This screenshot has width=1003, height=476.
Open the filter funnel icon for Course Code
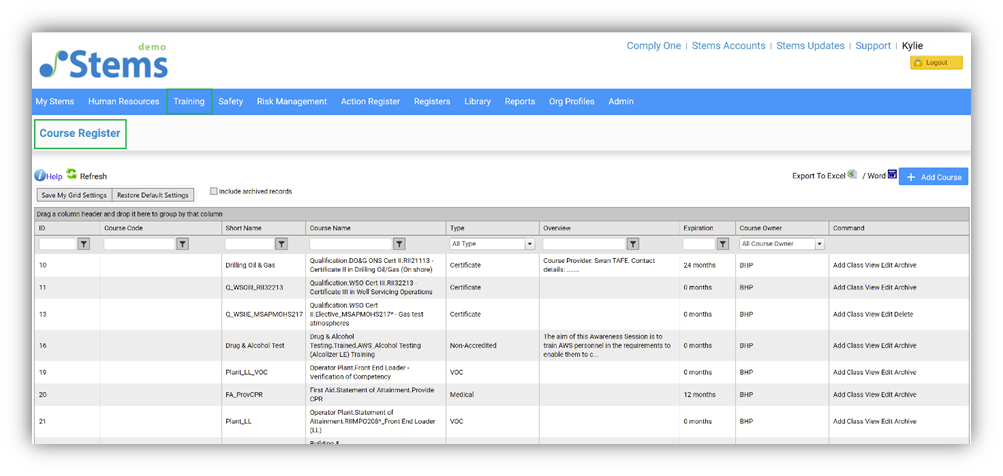click(182, 244)
